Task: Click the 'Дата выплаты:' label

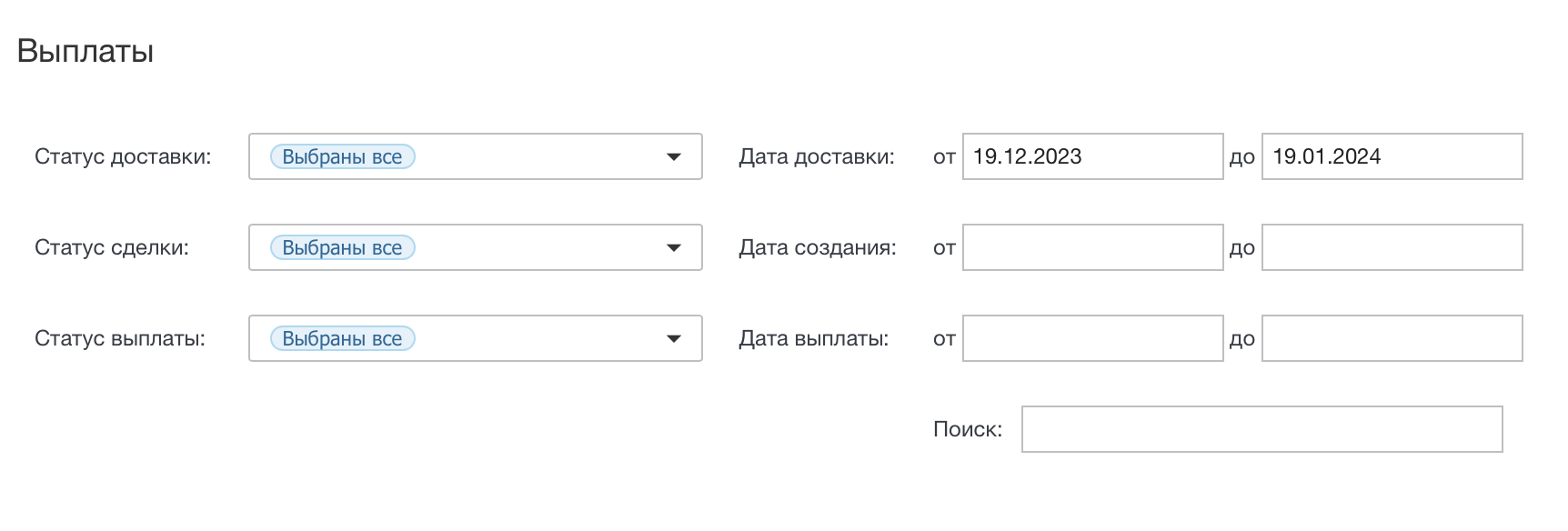Action: [813, 339]
